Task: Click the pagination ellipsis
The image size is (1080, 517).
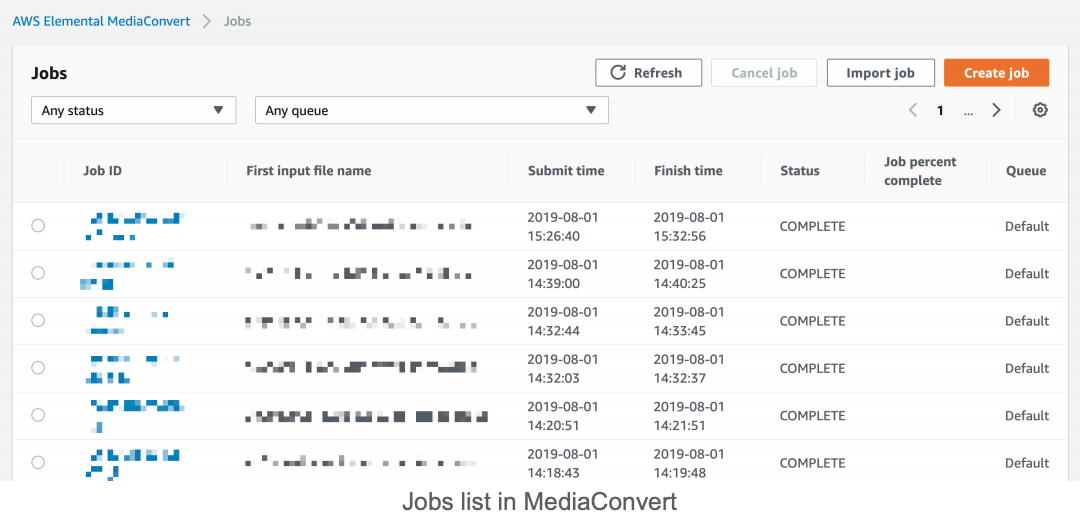Action: tap(968, 112)
